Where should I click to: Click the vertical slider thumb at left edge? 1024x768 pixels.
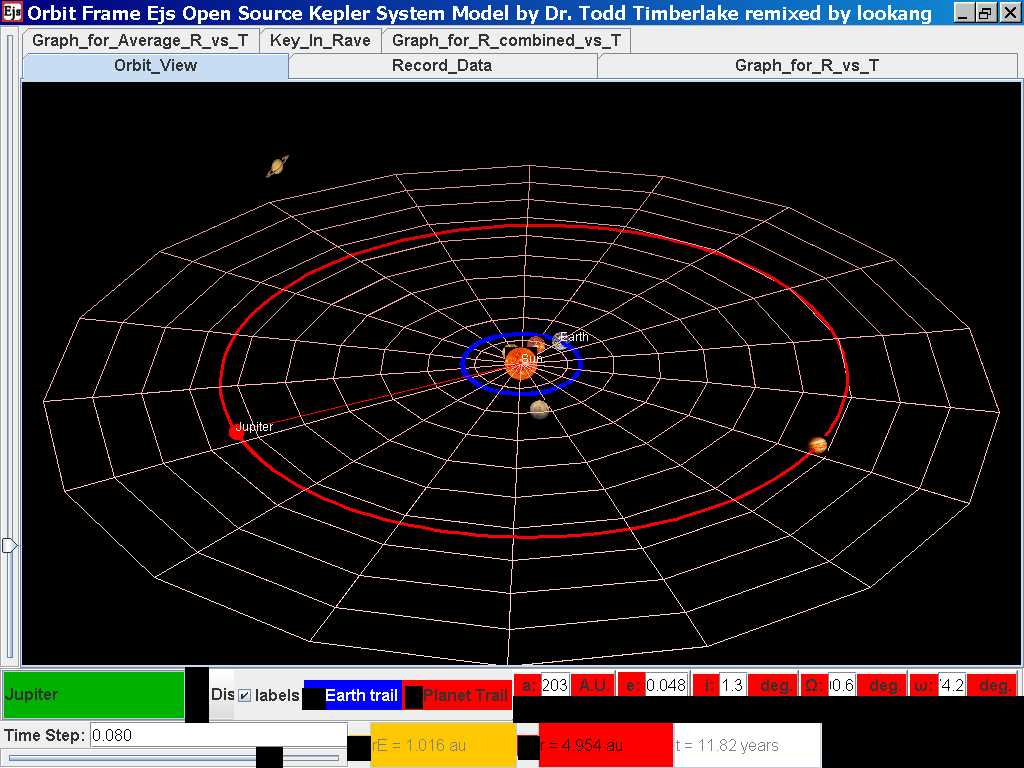click(9, 545)
